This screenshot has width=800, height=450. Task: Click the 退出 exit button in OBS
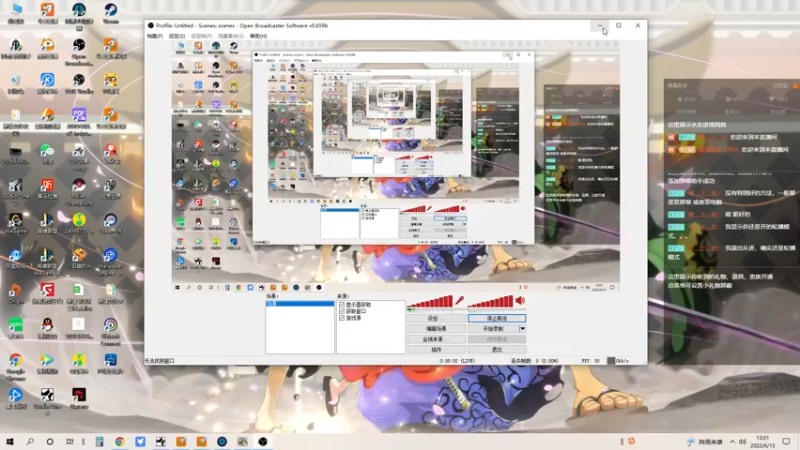(497, 349)
